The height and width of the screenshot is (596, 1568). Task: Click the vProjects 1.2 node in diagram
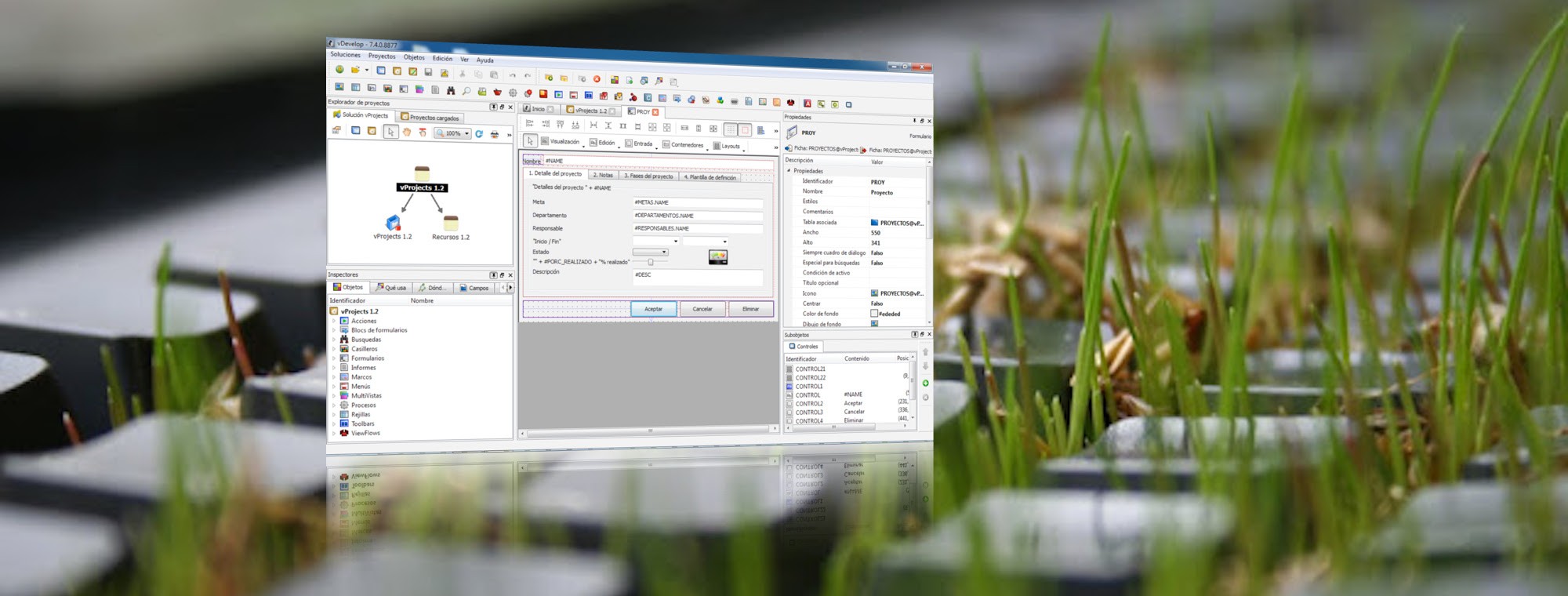(x=422, y=180)
